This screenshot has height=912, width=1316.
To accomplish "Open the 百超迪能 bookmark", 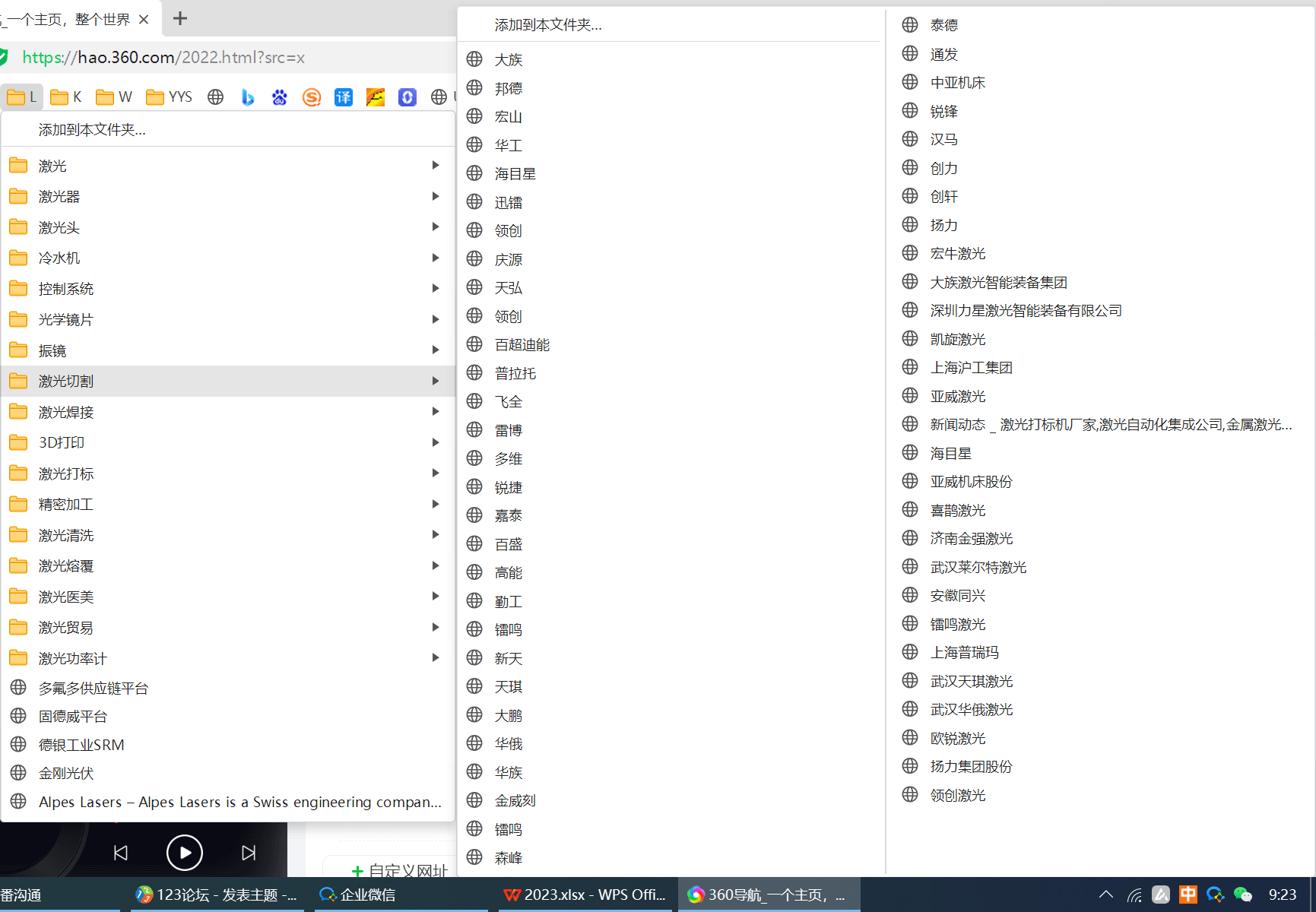I will pyautogui.click(x=669, y=344).
